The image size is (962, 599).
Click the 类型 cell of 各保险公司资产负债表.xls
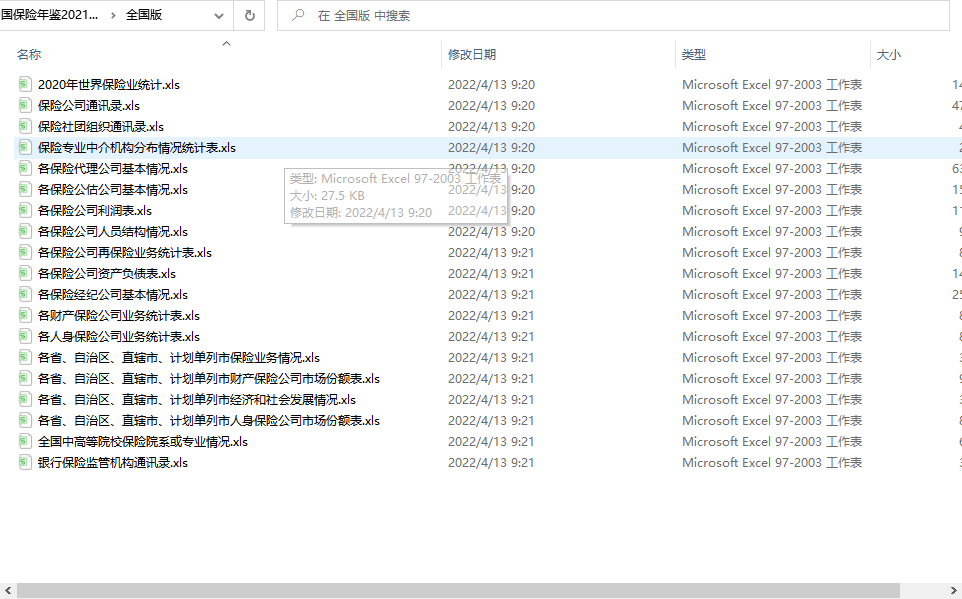772,274
